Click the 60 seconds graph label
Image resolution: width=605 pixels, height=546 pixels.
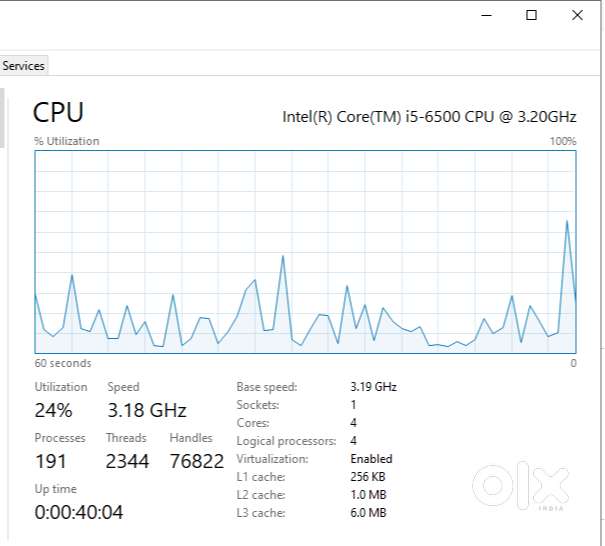pyautogui.click(x=63, y=363)
